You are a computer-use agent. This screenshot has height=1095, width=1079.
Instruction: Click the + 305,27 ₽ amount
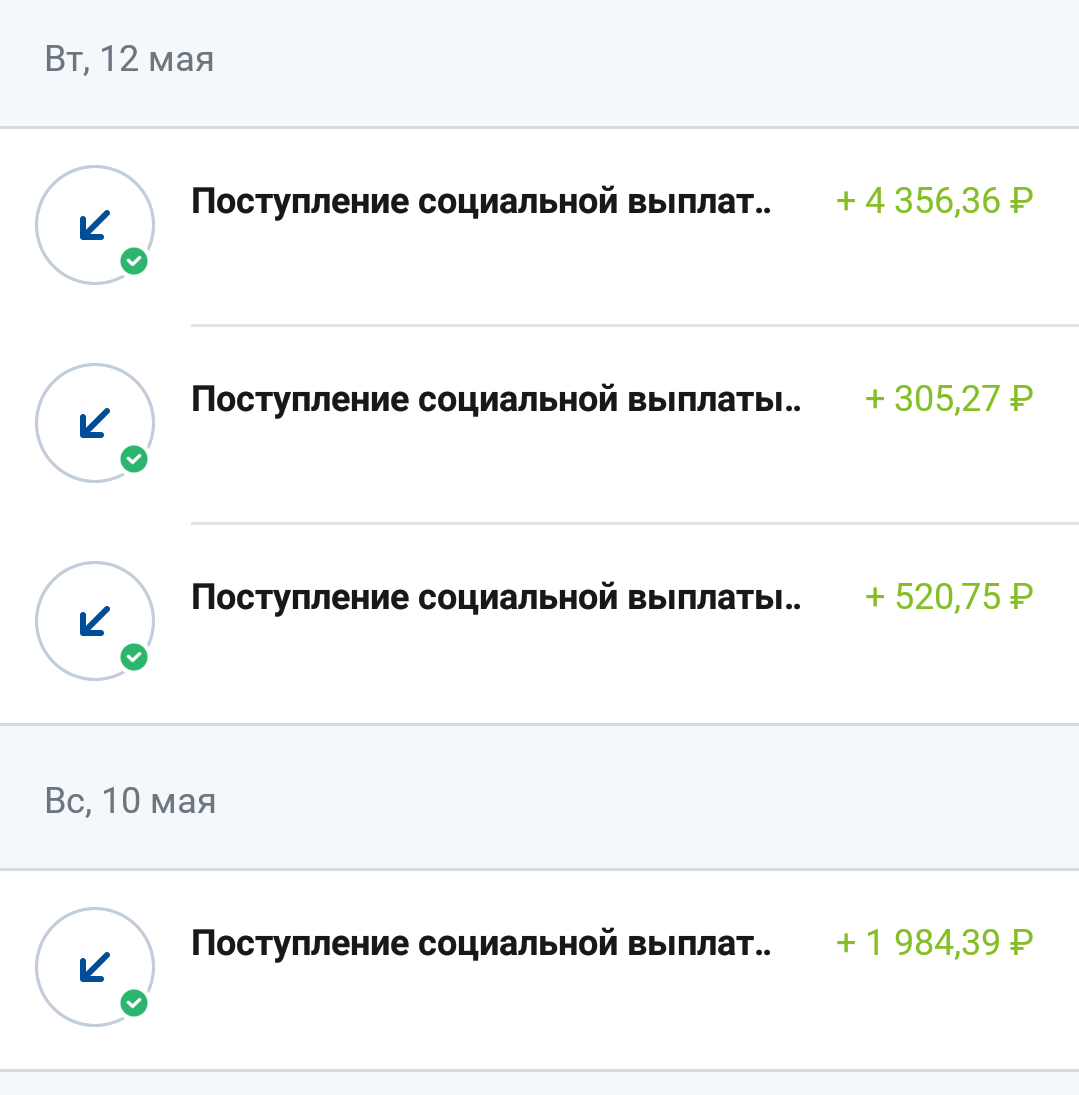[x=948, y=400]
